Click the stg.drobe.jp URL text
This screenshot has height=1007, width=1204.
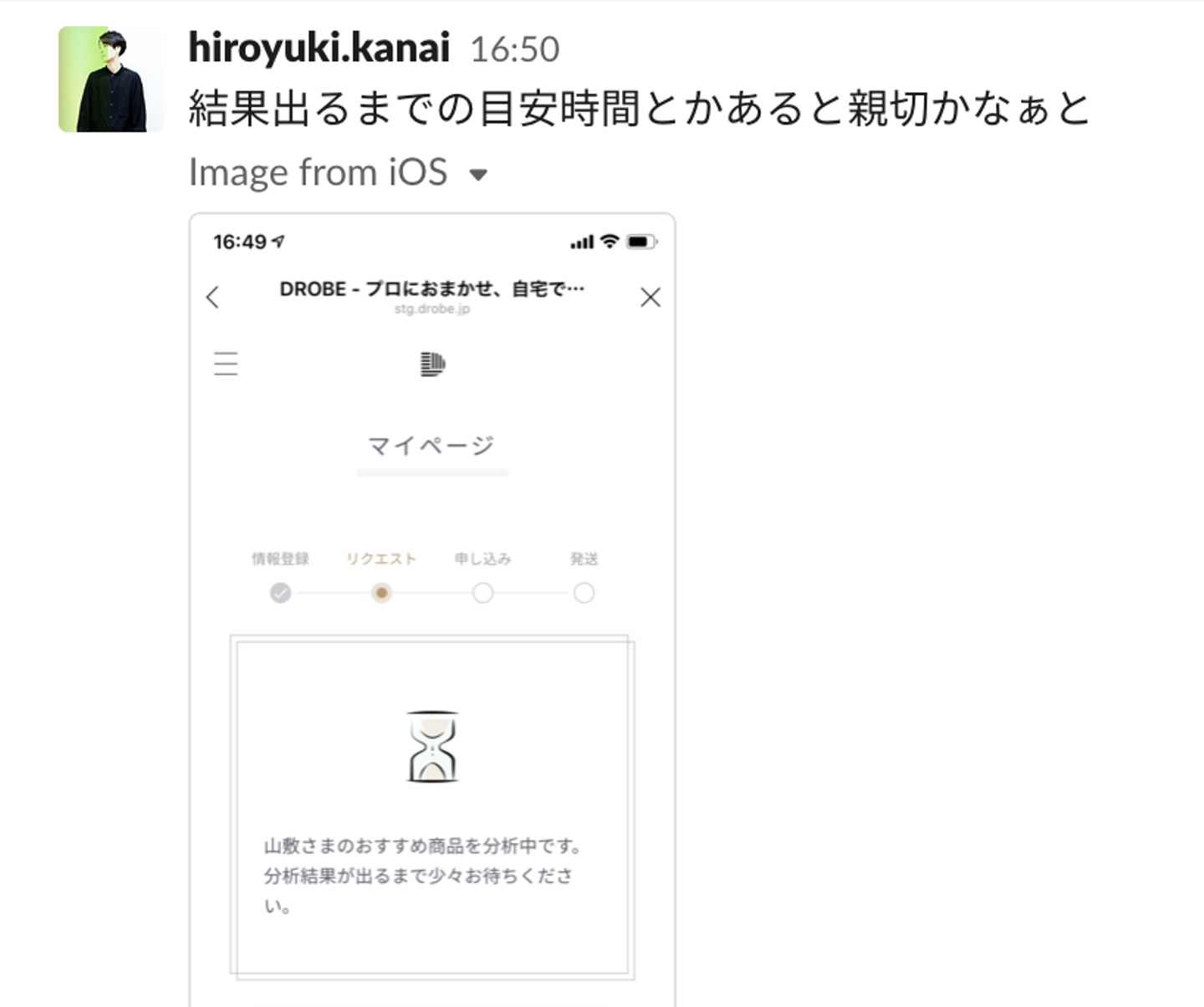(432, 309)
